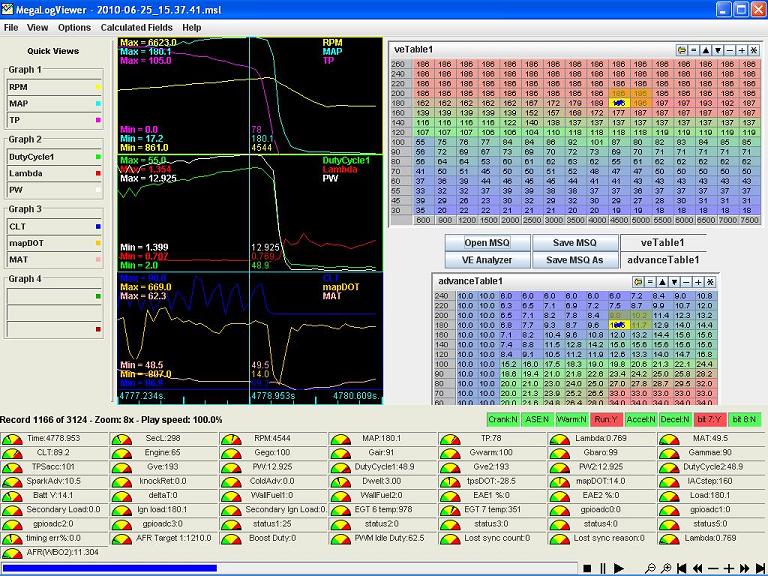The image size is (768, 576).
Task: Click the Save MSQ As button
Action: [x=573, y=260]
